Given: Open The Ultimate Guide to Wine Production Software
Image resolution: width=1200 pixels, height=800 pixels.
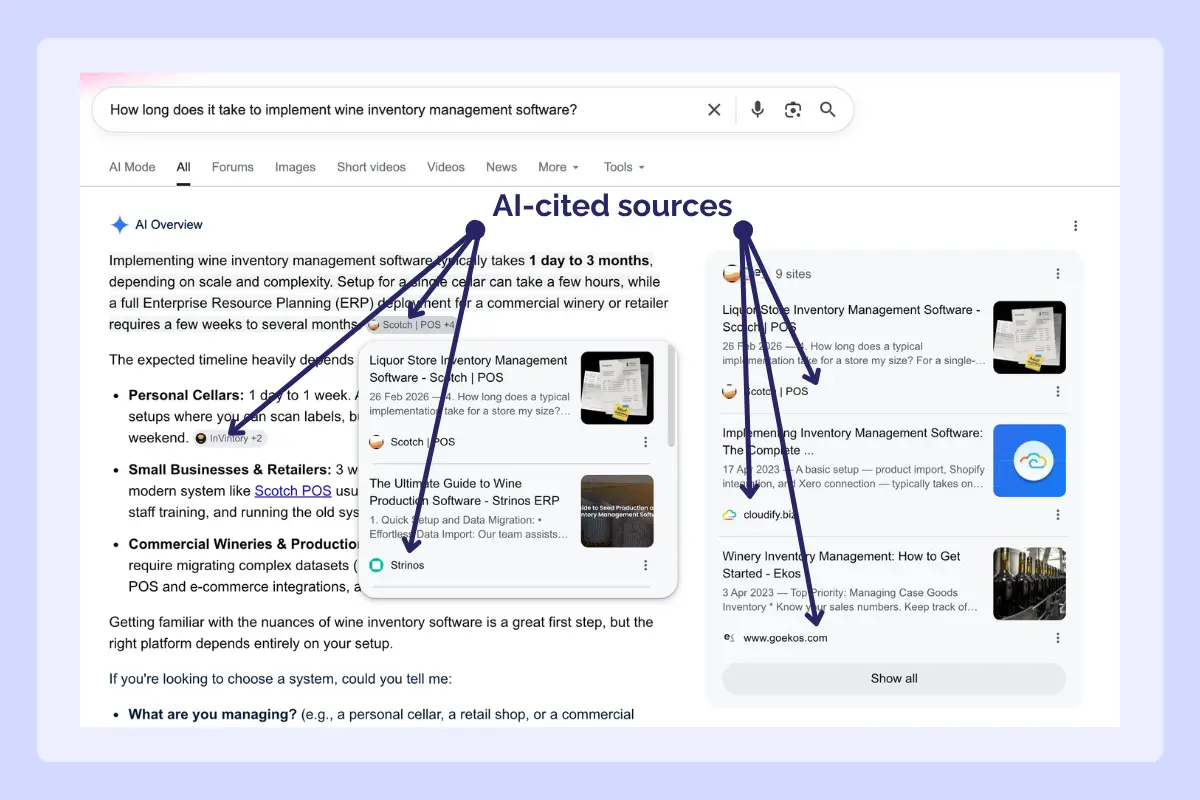Looking at the screenshot, I should click(x=464, y=492).
